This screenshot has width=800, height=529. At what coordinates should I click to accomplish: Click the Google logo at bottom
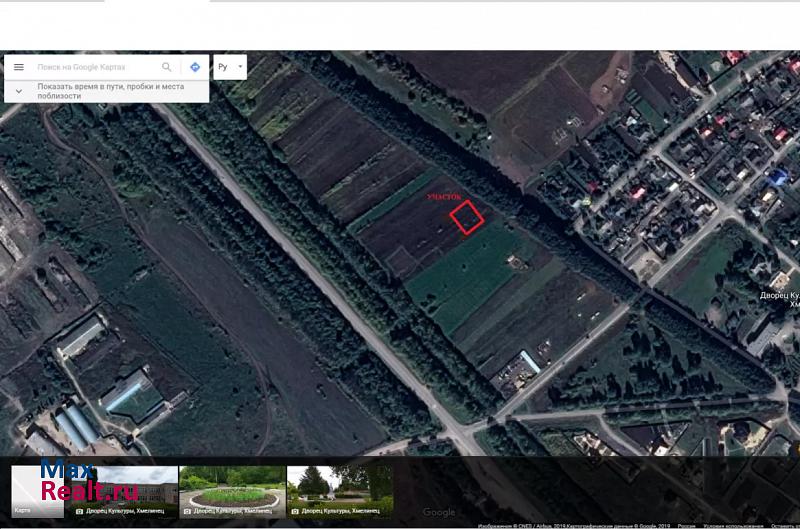[438, 513]
